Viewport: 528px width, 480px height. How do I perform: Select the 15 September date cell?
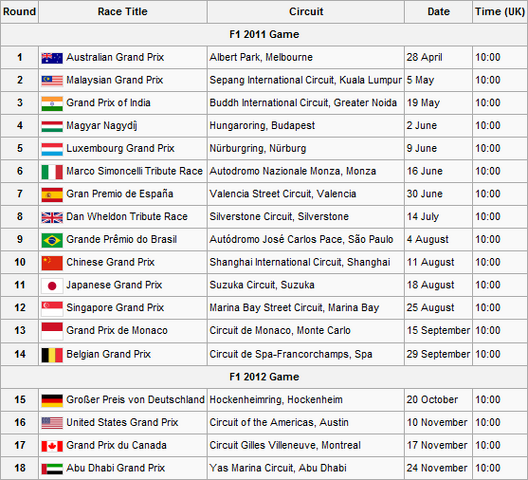pos(438,330)
